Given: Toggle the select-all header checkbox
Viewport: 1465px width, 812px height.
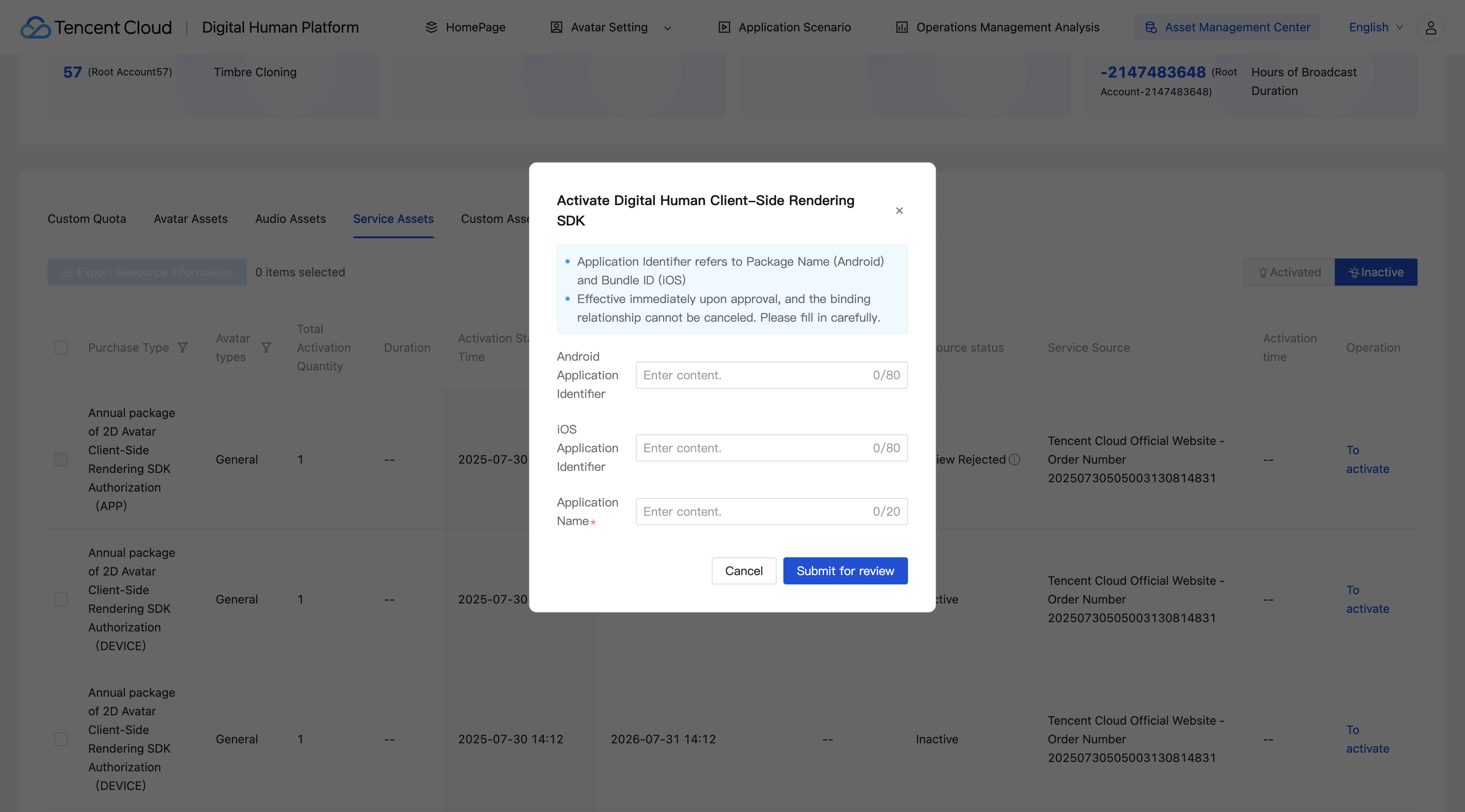Looking at the screenshot, I should point(61,348).
